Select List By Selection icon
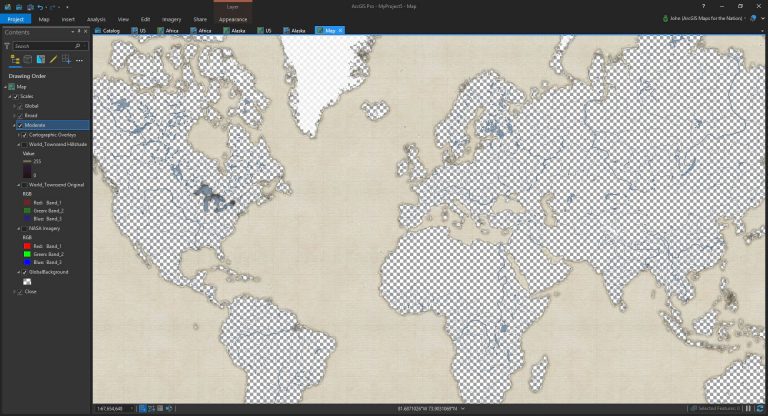Screen dimensions: 768x416 (41, 60)
